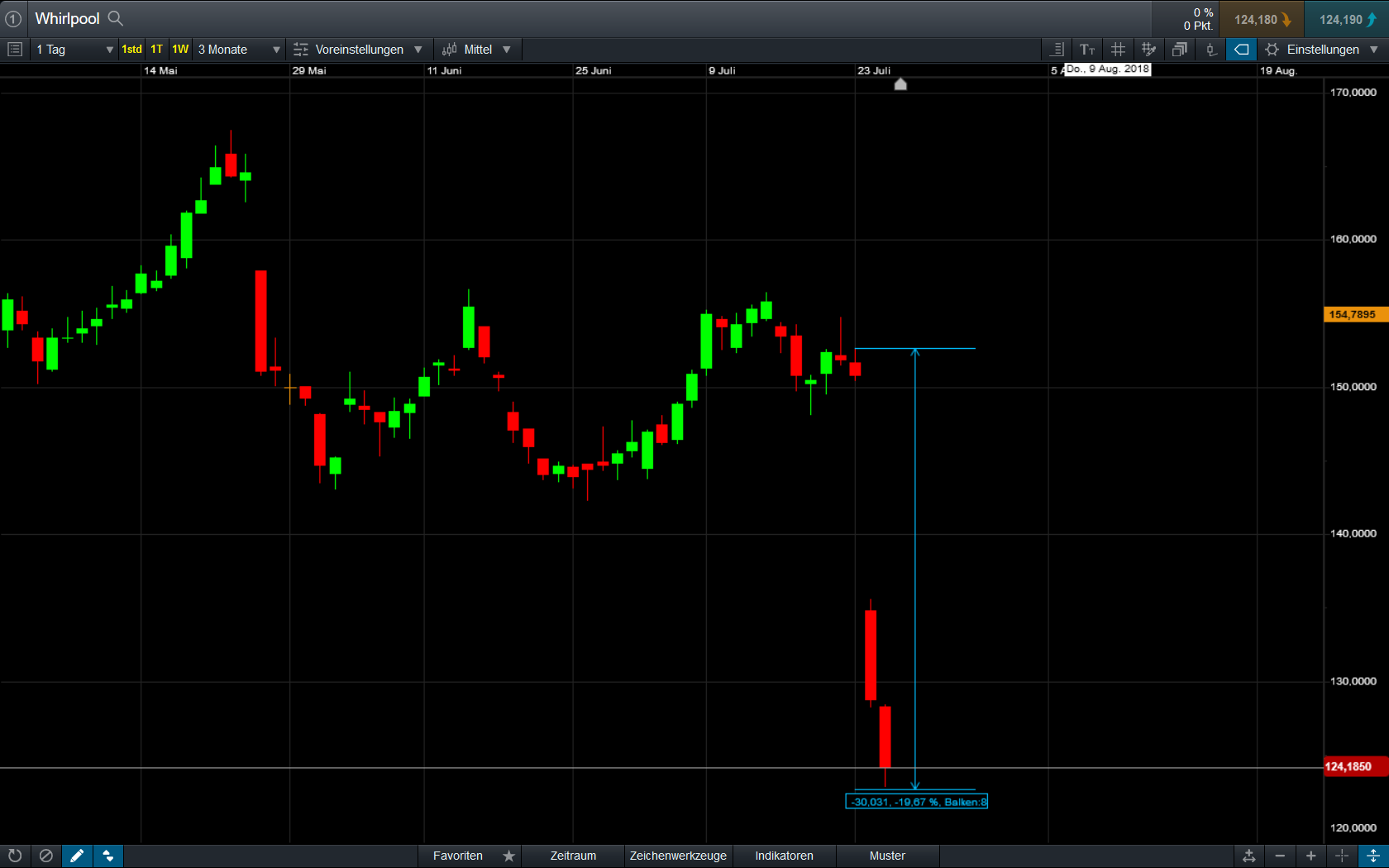The image size is (1389, 868).
Task: Click the chart number 1 circle icon
Action: click(13, 19)
